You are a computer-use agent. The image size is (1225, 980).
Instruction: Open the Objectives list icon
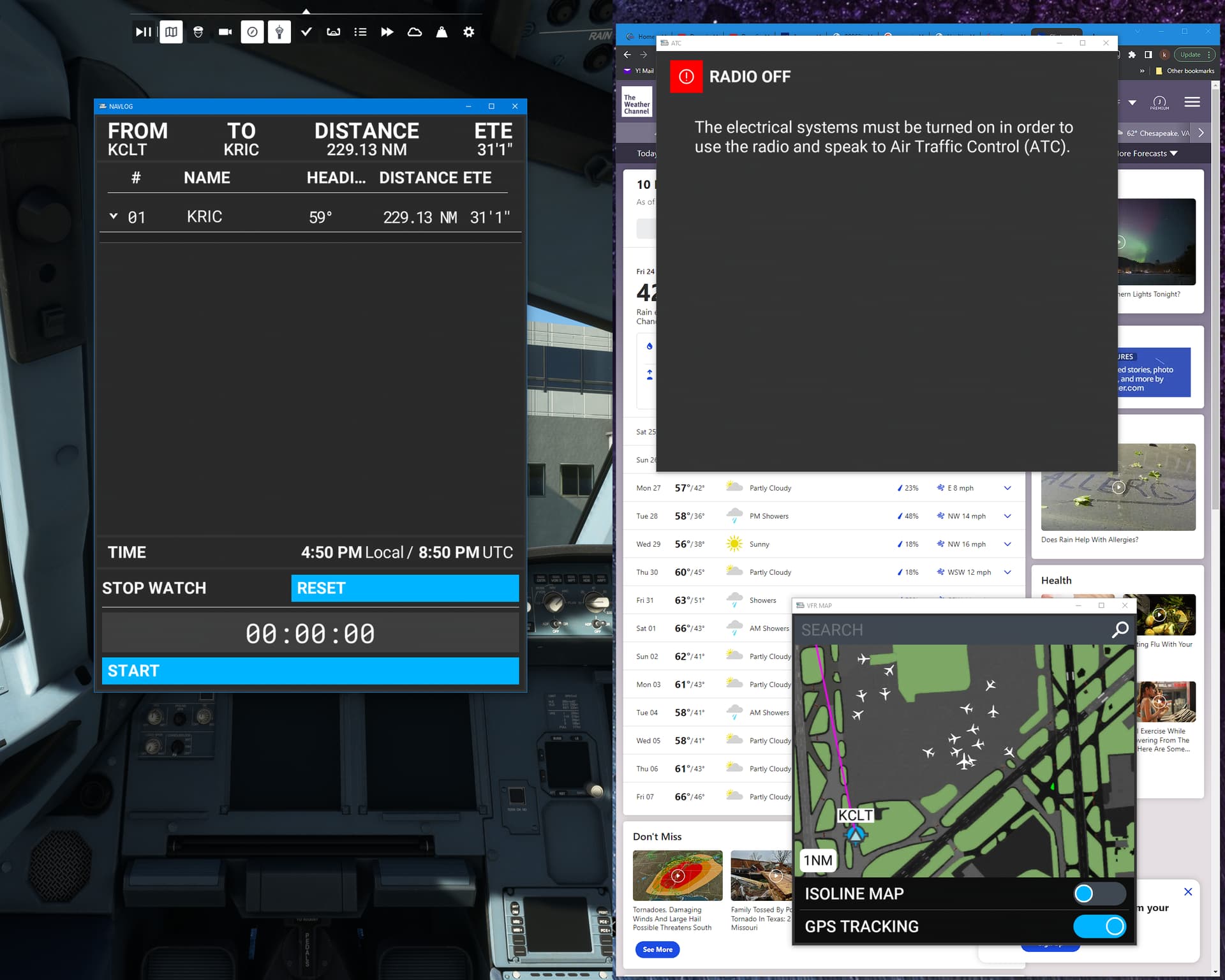[x=360, y=32]
